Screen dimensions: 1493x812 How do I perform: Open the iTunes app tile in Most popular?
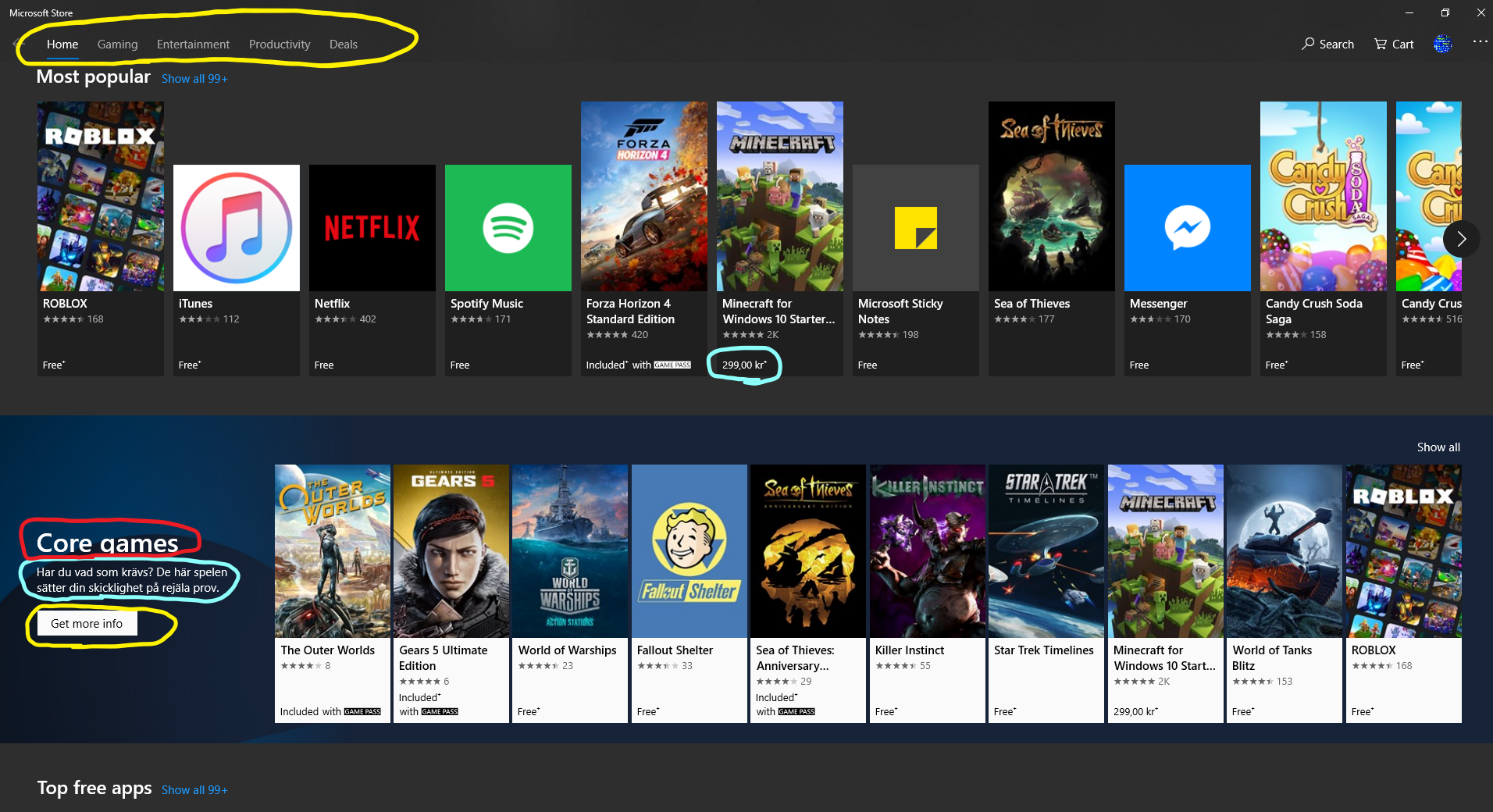237,270
